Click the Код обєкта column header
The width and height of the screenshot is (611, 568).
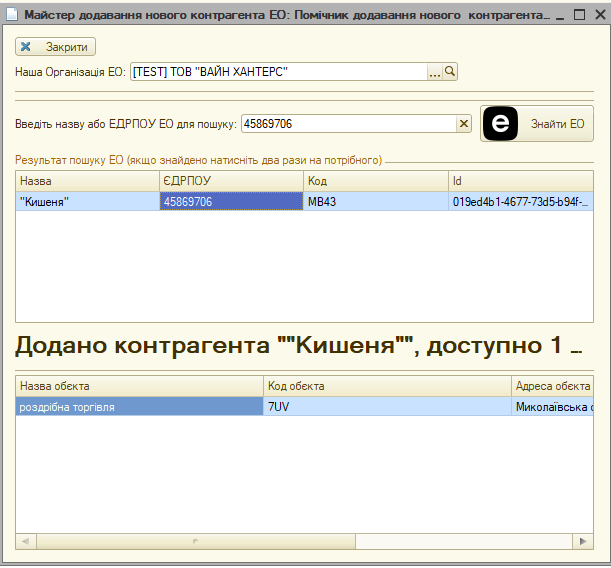[x=387, y=386]
